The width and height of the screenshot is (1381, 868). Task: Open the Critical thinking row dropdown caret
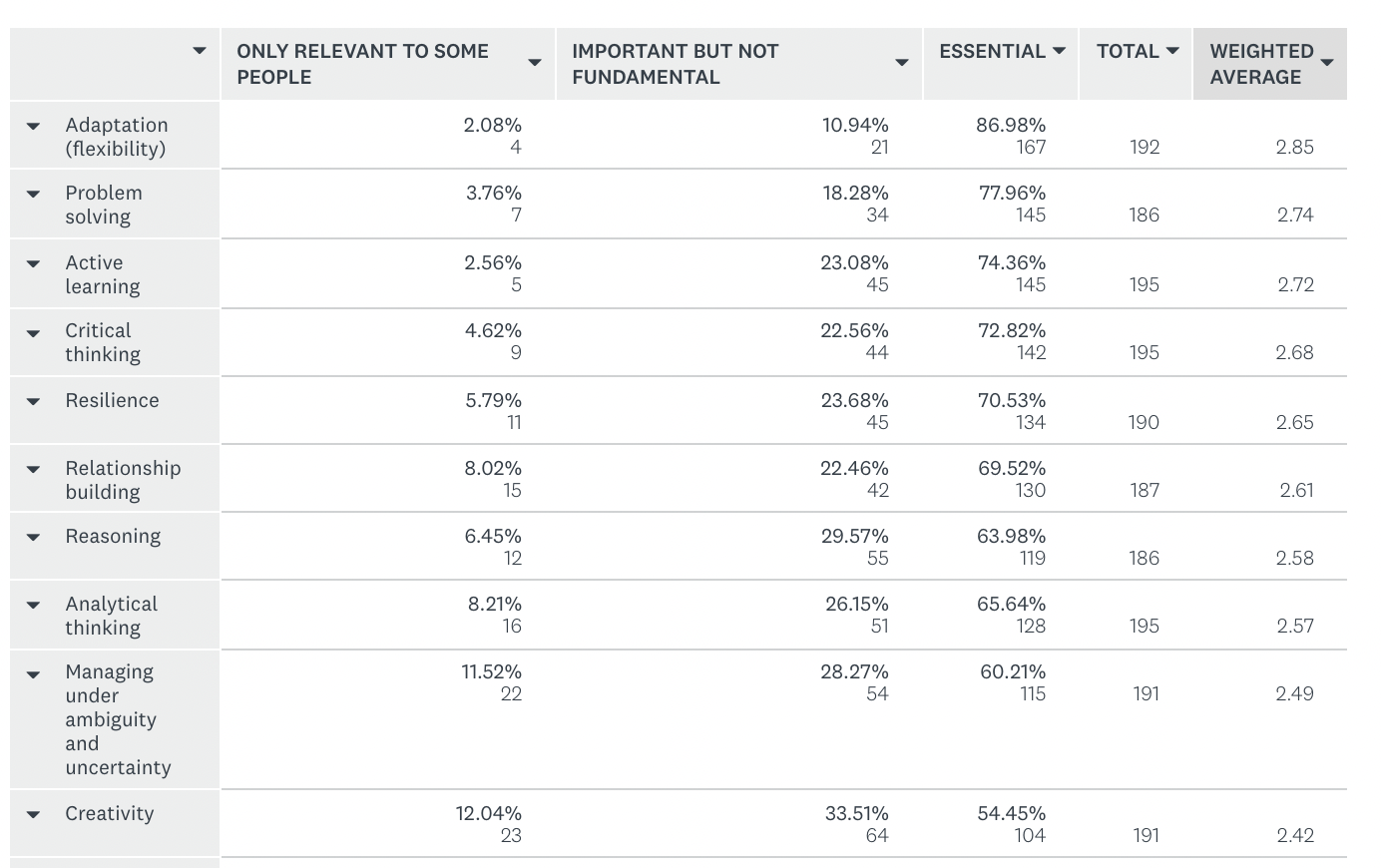(33, 332)
